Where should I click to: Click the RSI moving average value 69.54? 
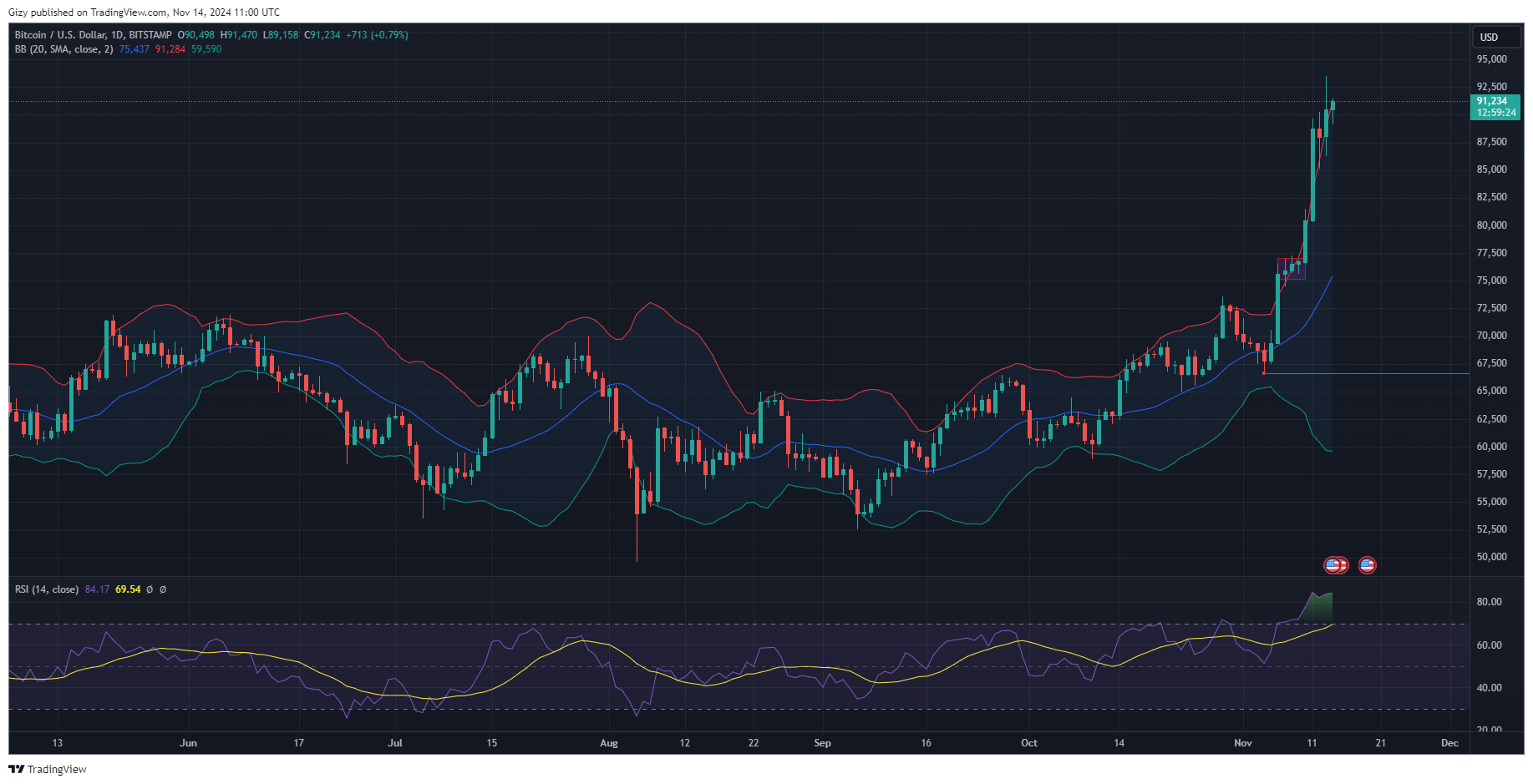pos(128,589)
